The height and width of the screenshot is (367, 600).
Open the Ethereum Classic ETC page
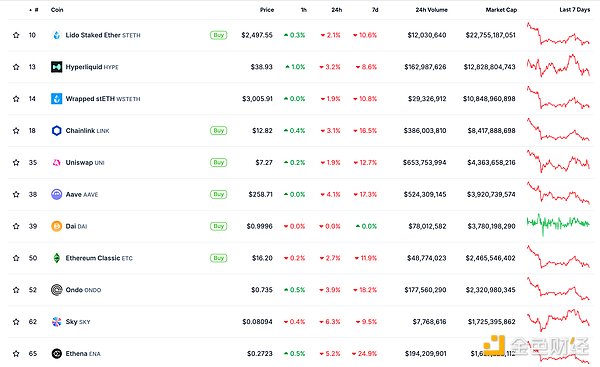point(99,258)
